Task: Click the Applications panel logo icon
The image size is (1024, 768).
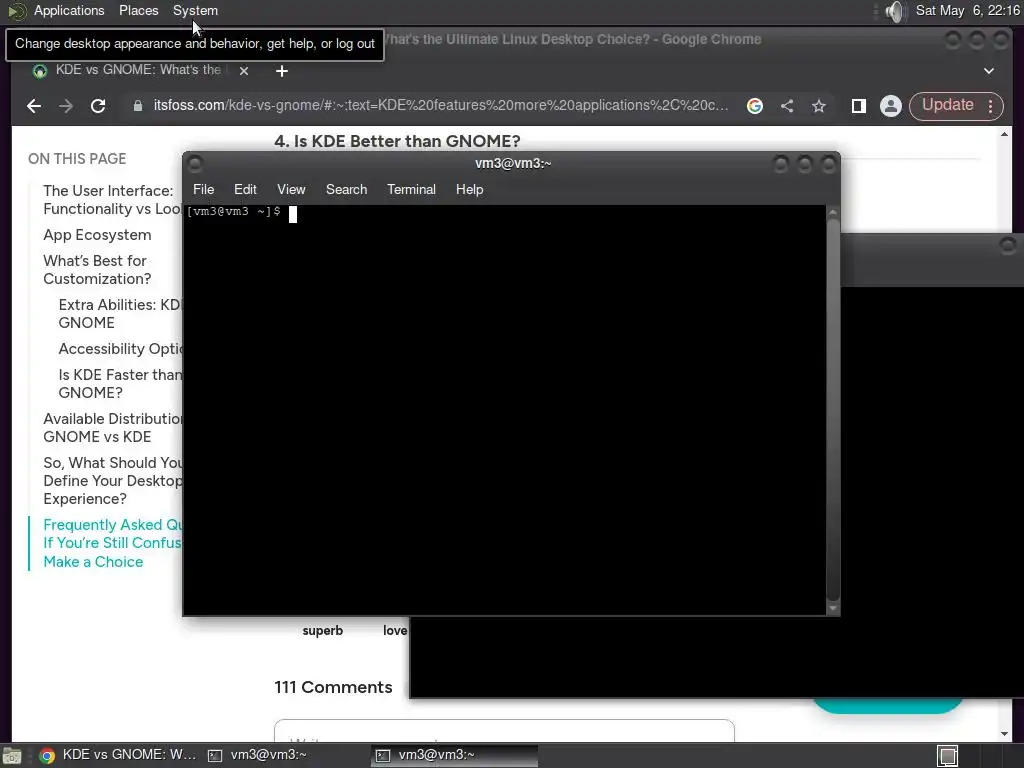Action: (16, 10)
